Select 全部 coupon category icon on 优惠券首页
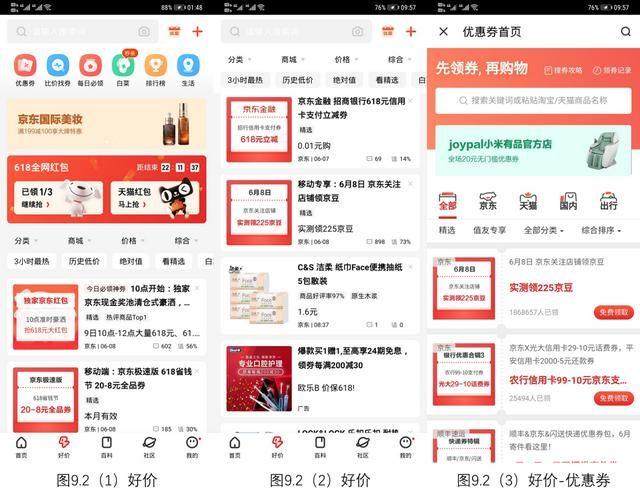Image resolution: width=640 pixels, height=498 pixels. [x=447, y=201]
